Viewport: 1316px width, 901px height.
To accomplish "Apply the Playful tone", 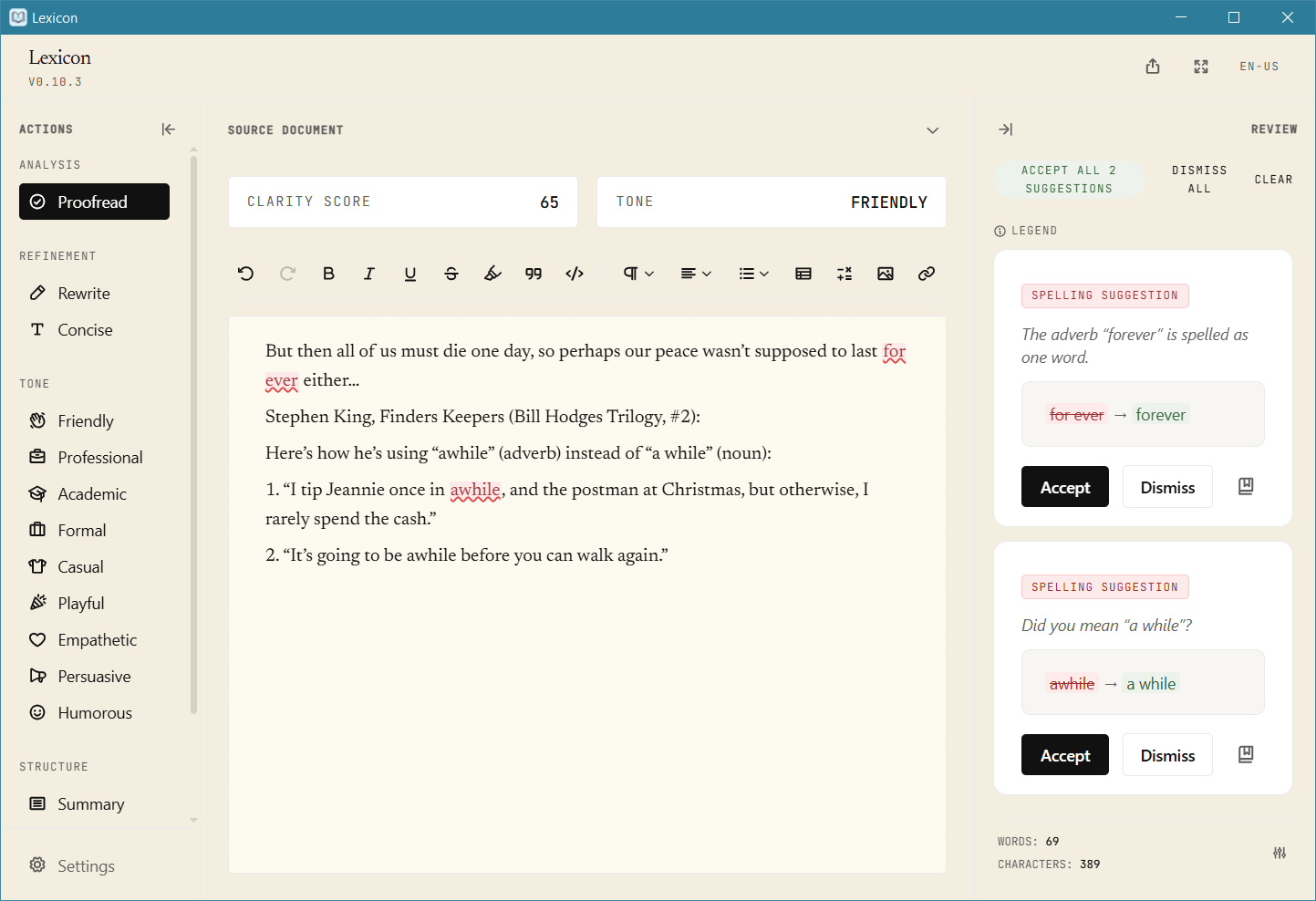I will click(94, 603).
